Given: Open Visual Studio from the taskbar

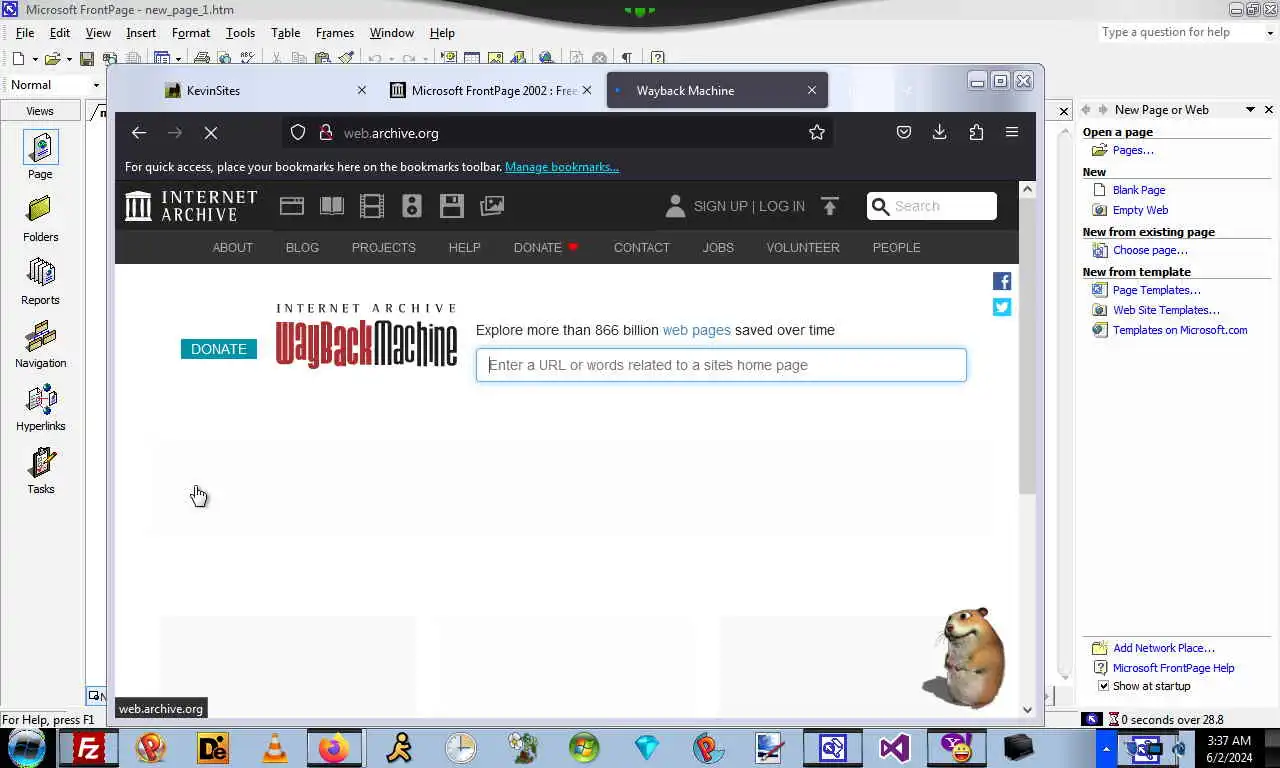Looking at the screenshot, I should (x=894, y=748).
